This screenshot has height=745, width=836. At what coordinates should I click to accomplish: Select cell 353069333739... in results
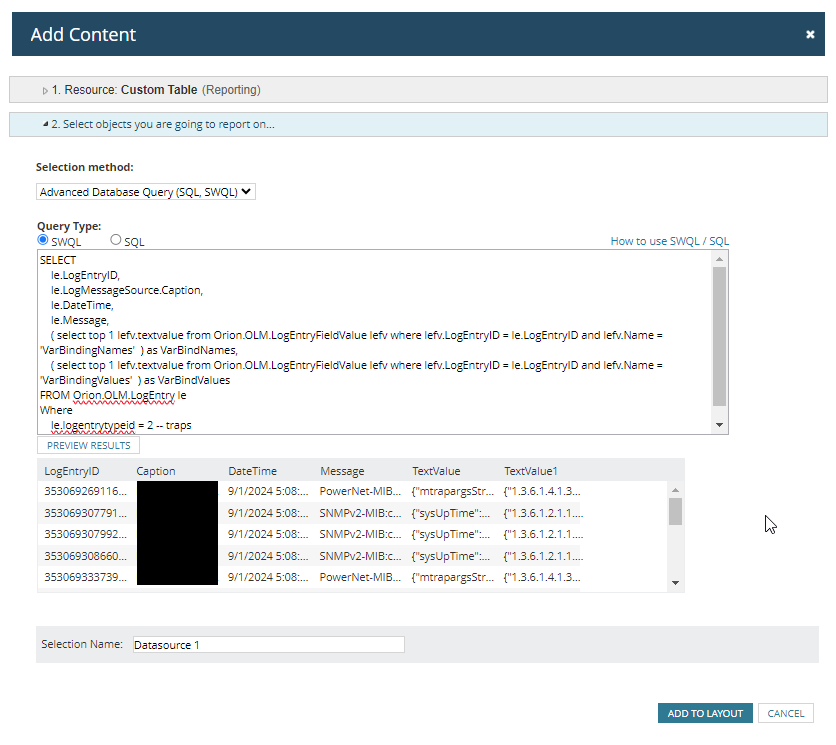85,578
